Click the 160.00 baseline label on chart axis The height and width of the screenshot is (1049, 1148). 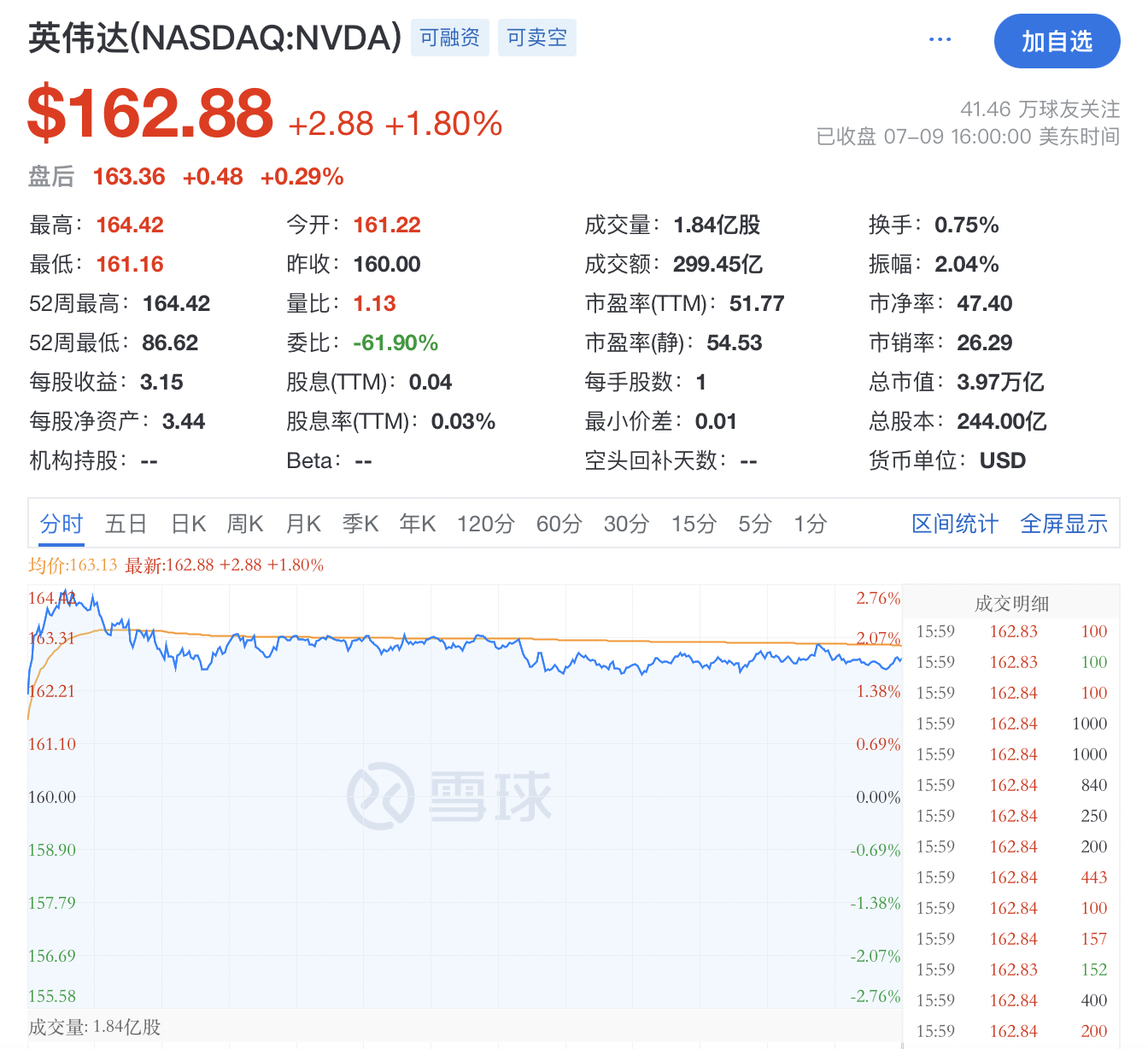[52, 797]
